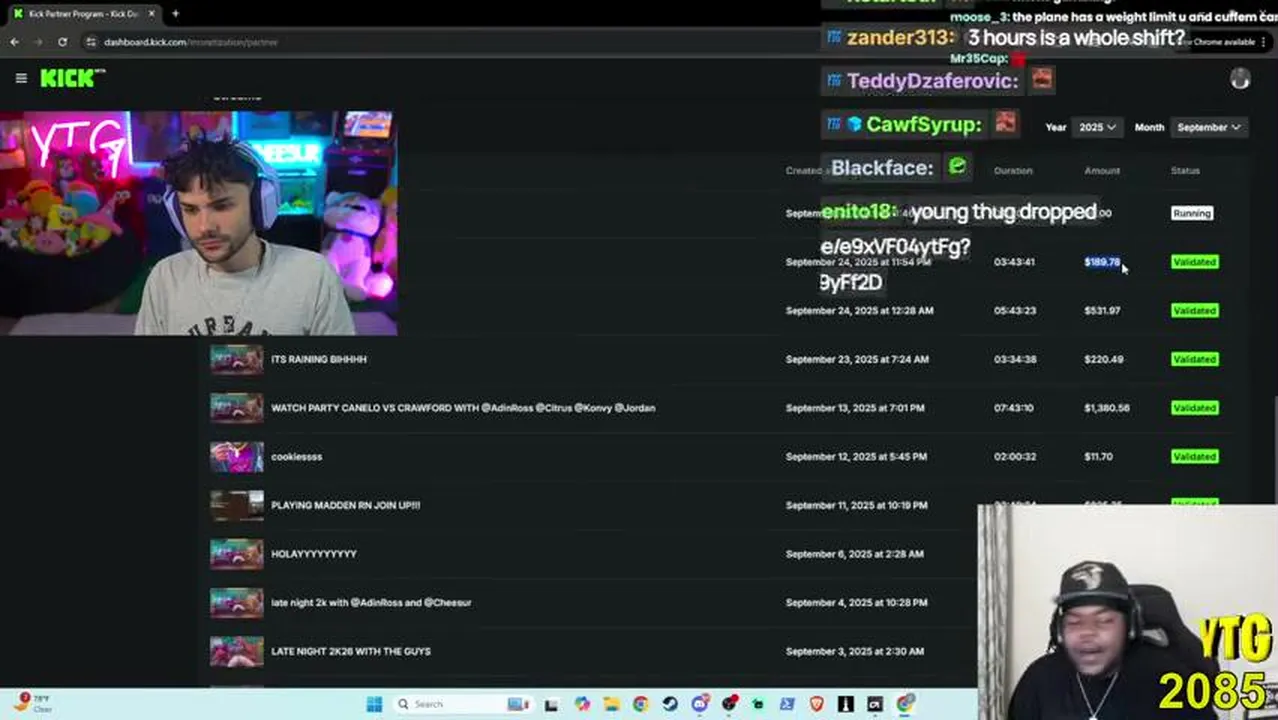This screenshot has height=720, width=1278.
Task: Click Validated badge for ITS RAINING row
Action: 1194,359
